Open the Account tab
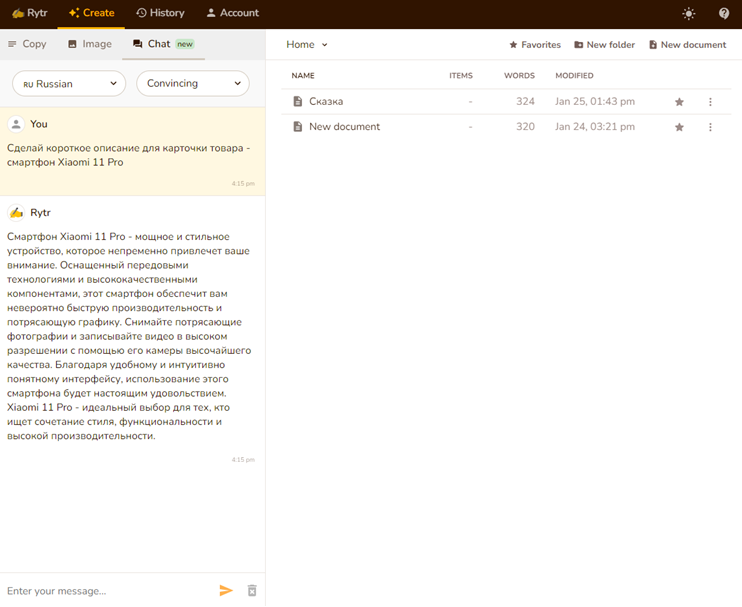Screen dimensions: 742x607 click(233, 13)
